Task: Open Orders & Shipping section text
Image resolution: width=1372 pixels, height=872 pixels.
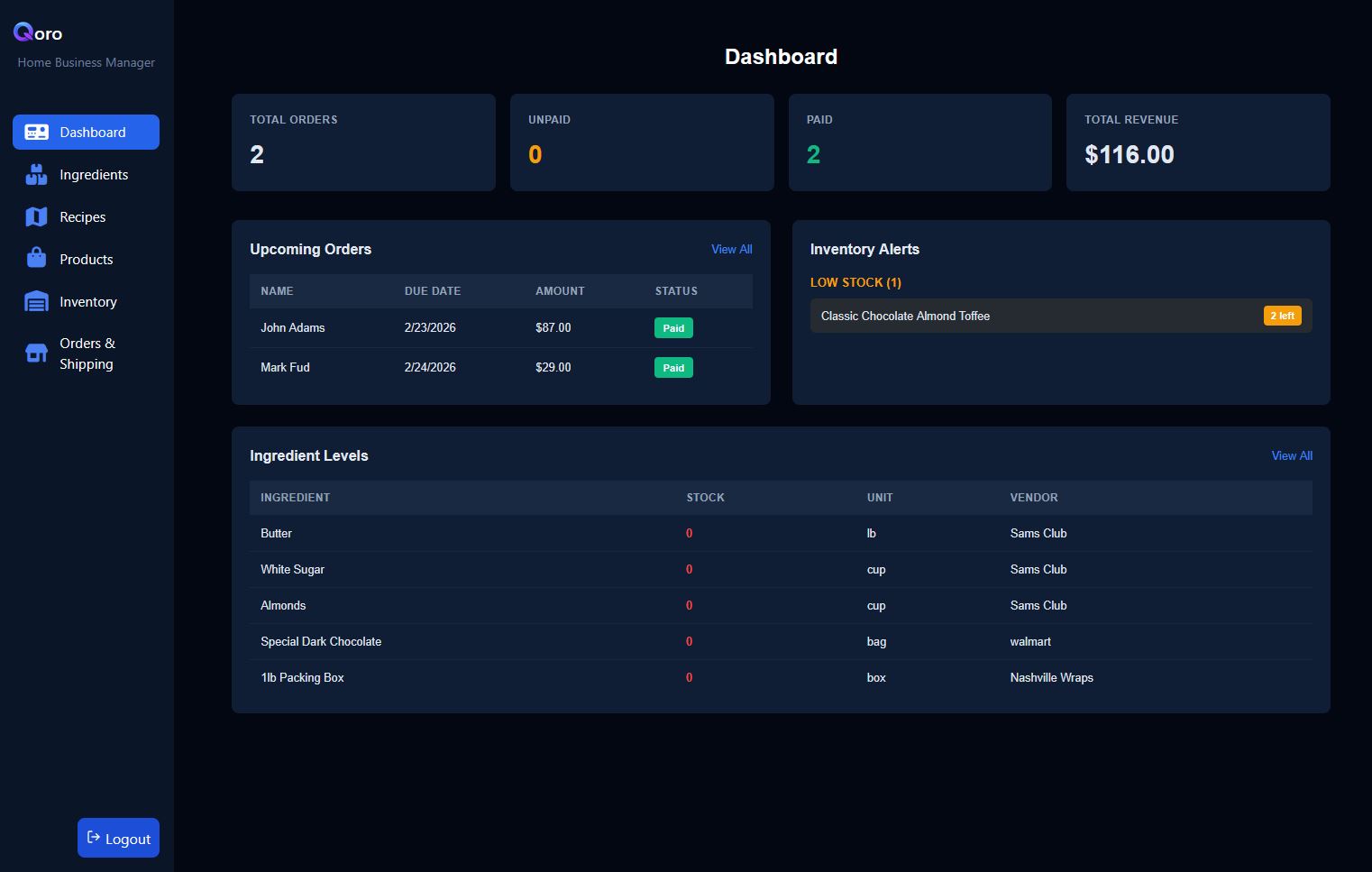Action: [x=87, y=353]
